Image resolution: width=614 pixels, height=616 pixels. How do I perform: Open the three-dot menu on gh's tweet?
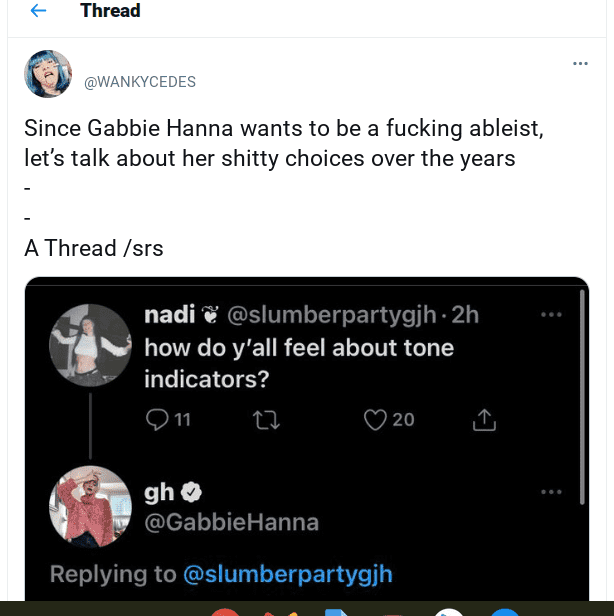[551, 492]
